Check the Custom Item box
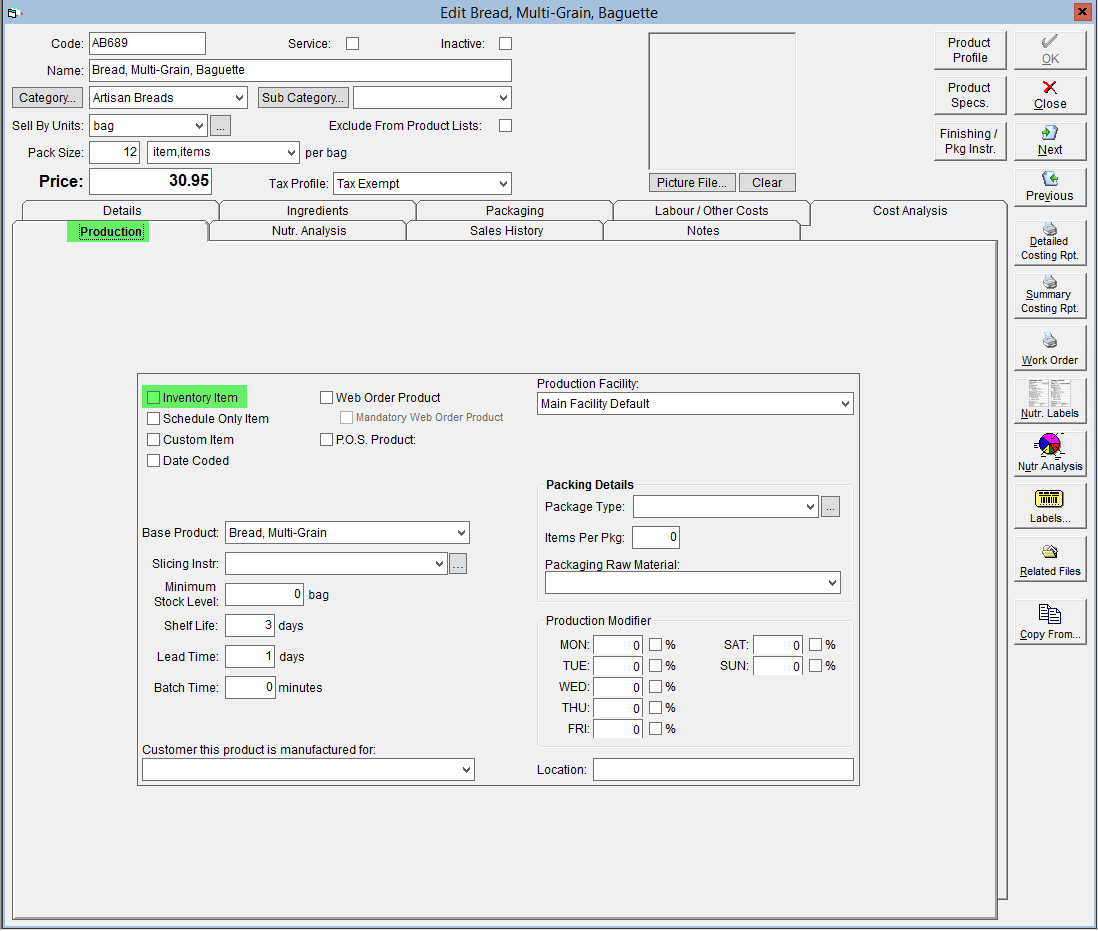This screenshot has width=1098, height=931. coord(153,440)
